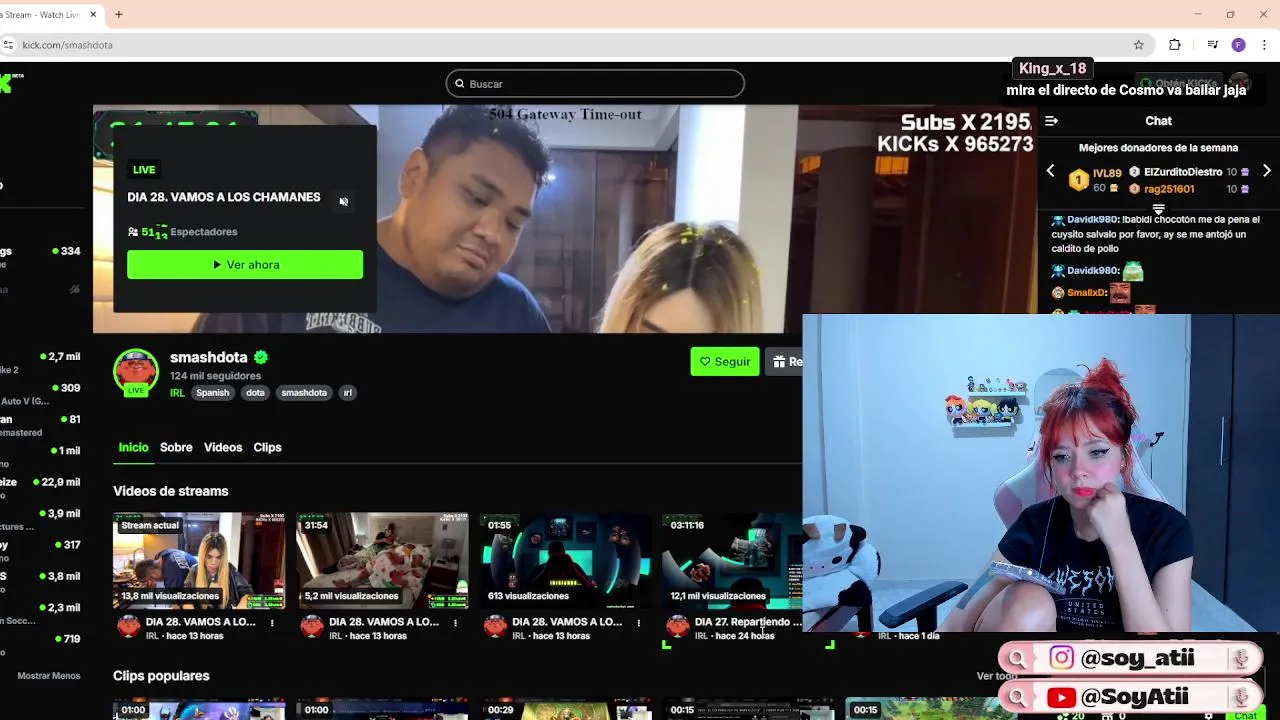
Task: Click the Buscar search field
Action: 595,84
